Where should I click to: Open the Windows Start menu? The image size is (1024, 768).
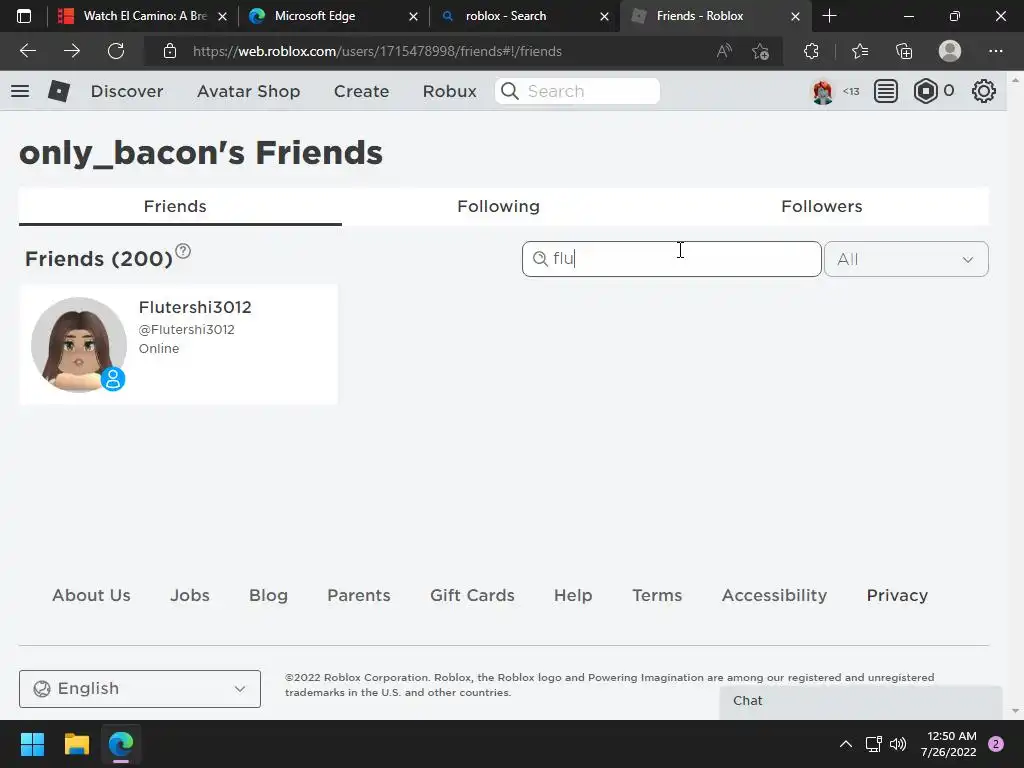[x=32, y=744]
